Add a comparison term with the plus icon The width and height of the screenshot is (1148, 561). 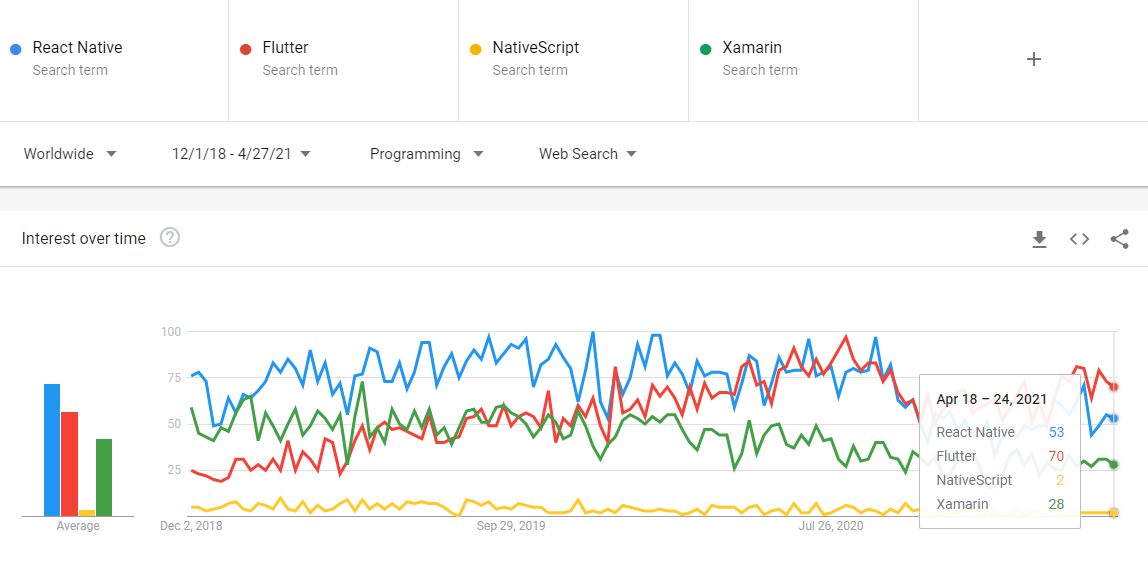pyautogui.click(x=1033, y=59)
